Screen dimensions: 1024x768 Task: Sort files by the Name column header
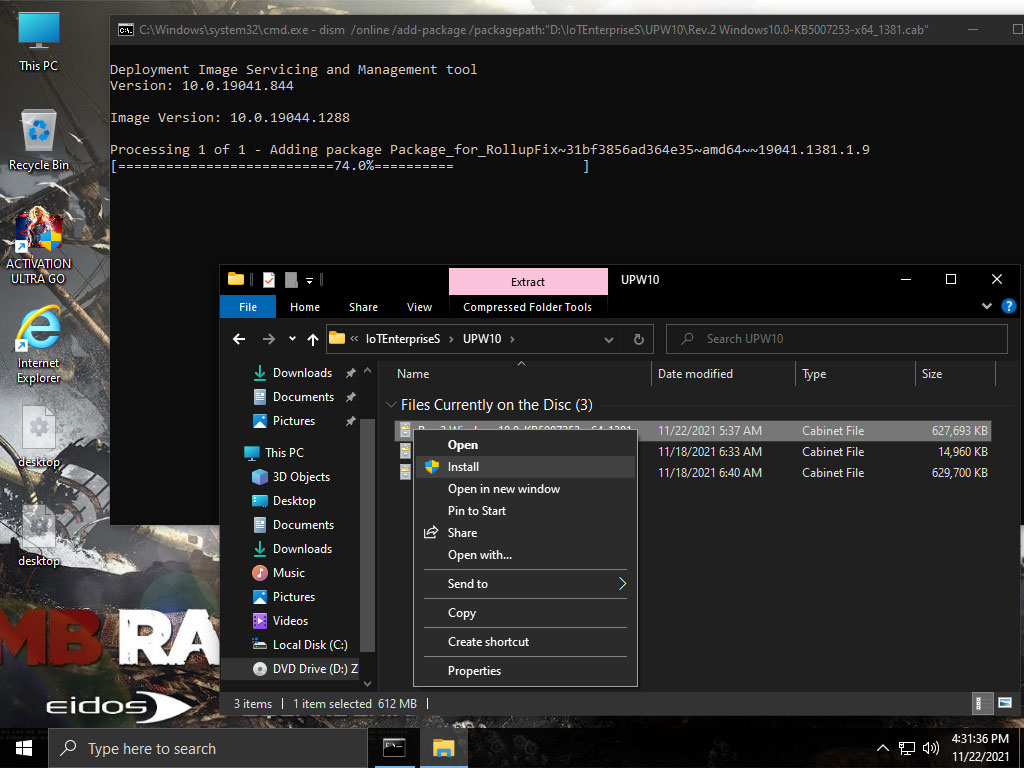(x=520, y=374)
